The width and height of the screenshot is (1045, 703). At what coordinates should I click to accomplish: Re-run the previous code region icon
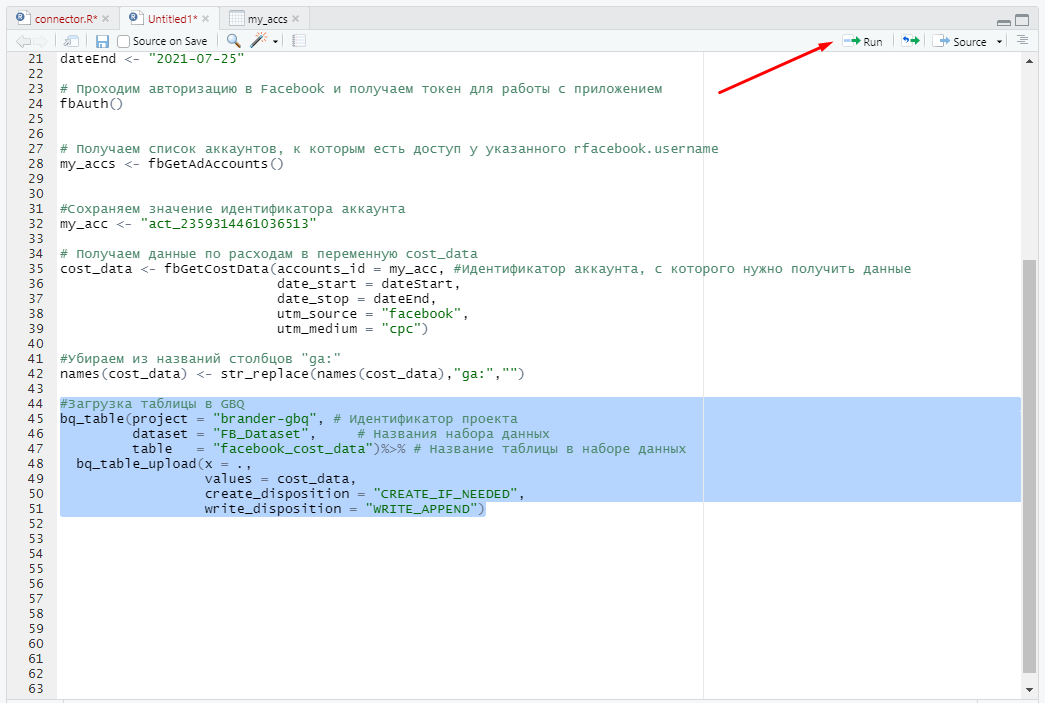pyautogui.click(x=910, y=41)
